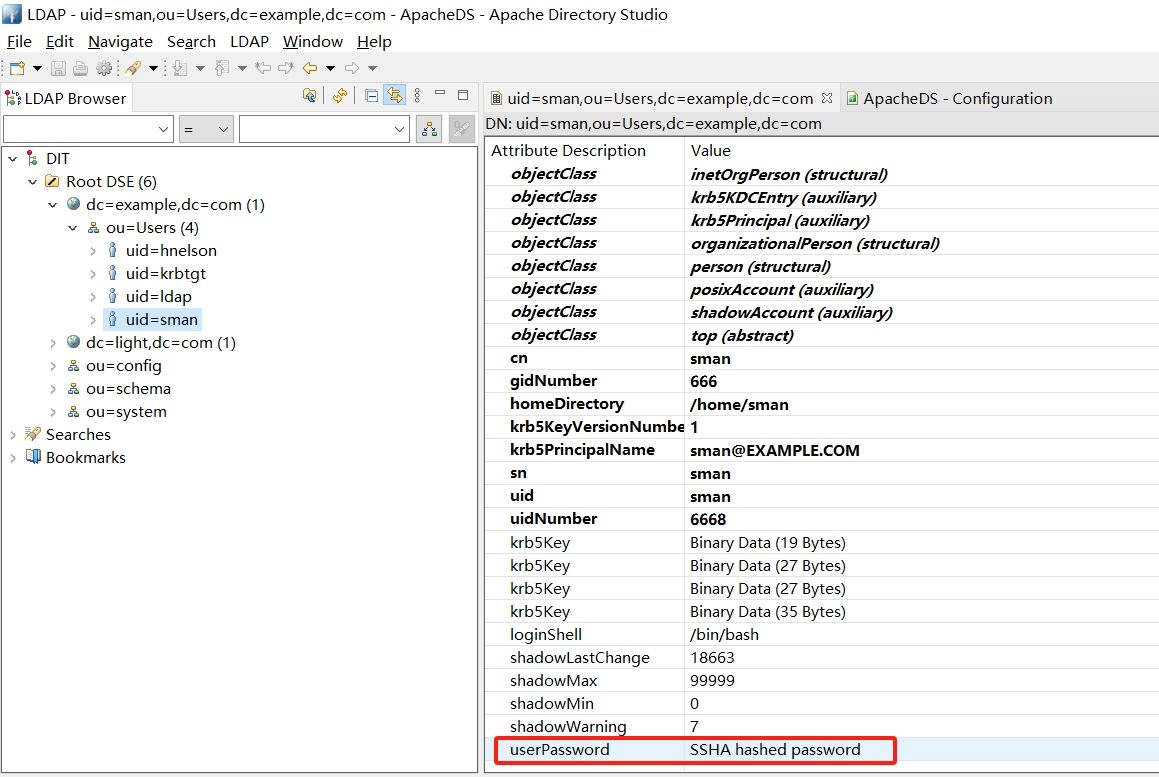
Task: Switch to ApacheDS - Configuration tab
Action: (x=957, y=98)
